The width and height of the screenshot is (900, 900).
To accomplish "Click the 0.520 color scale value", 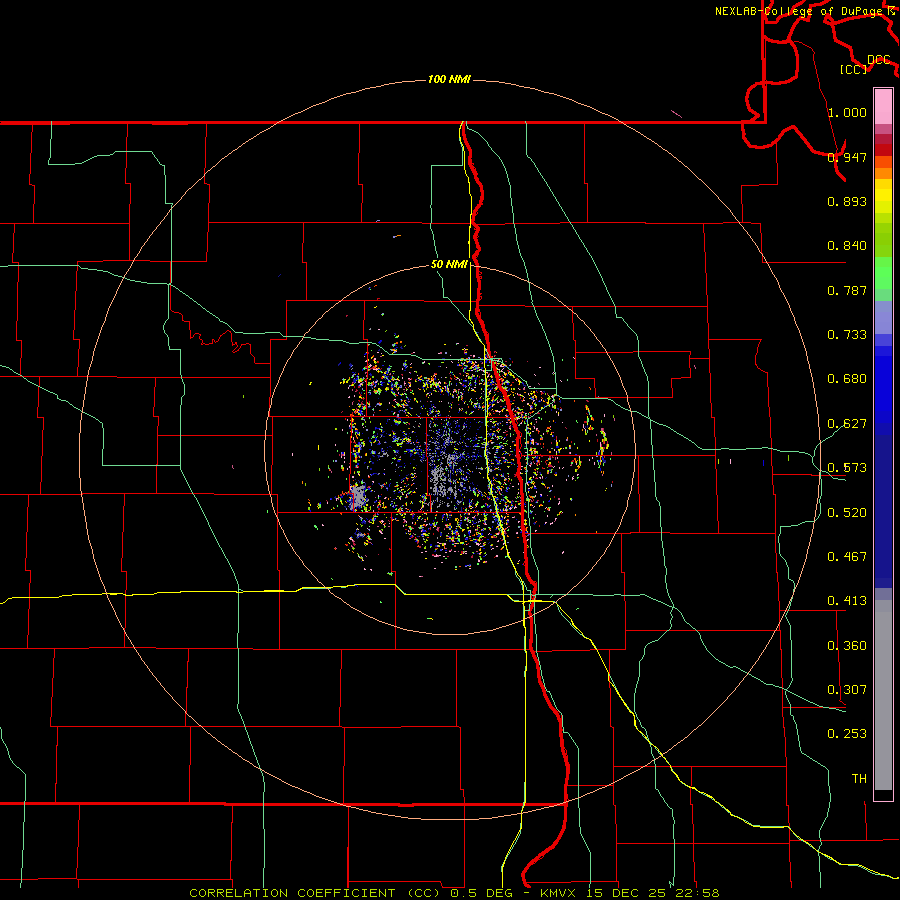I will click(847, 512).
